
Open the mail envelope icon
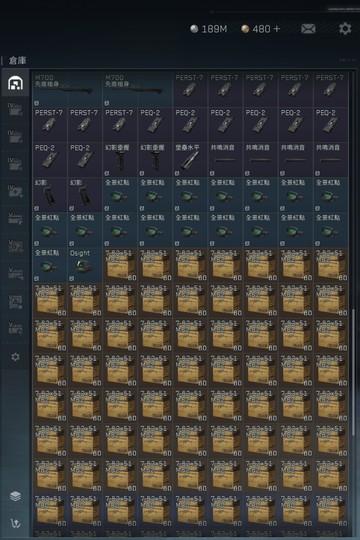[308, 29]
